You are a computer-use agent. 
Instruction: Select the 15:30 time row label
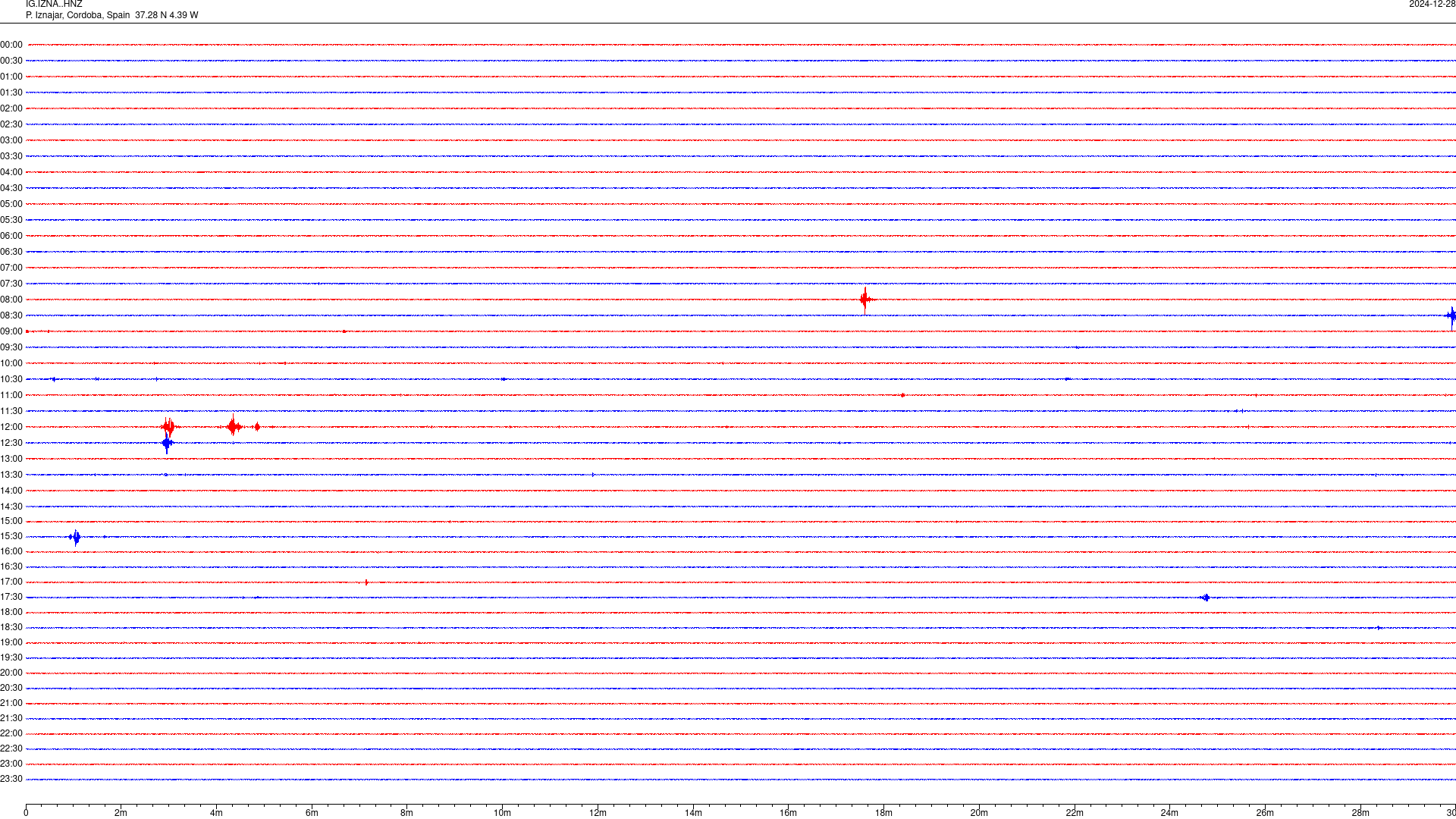tap(11, 536)
